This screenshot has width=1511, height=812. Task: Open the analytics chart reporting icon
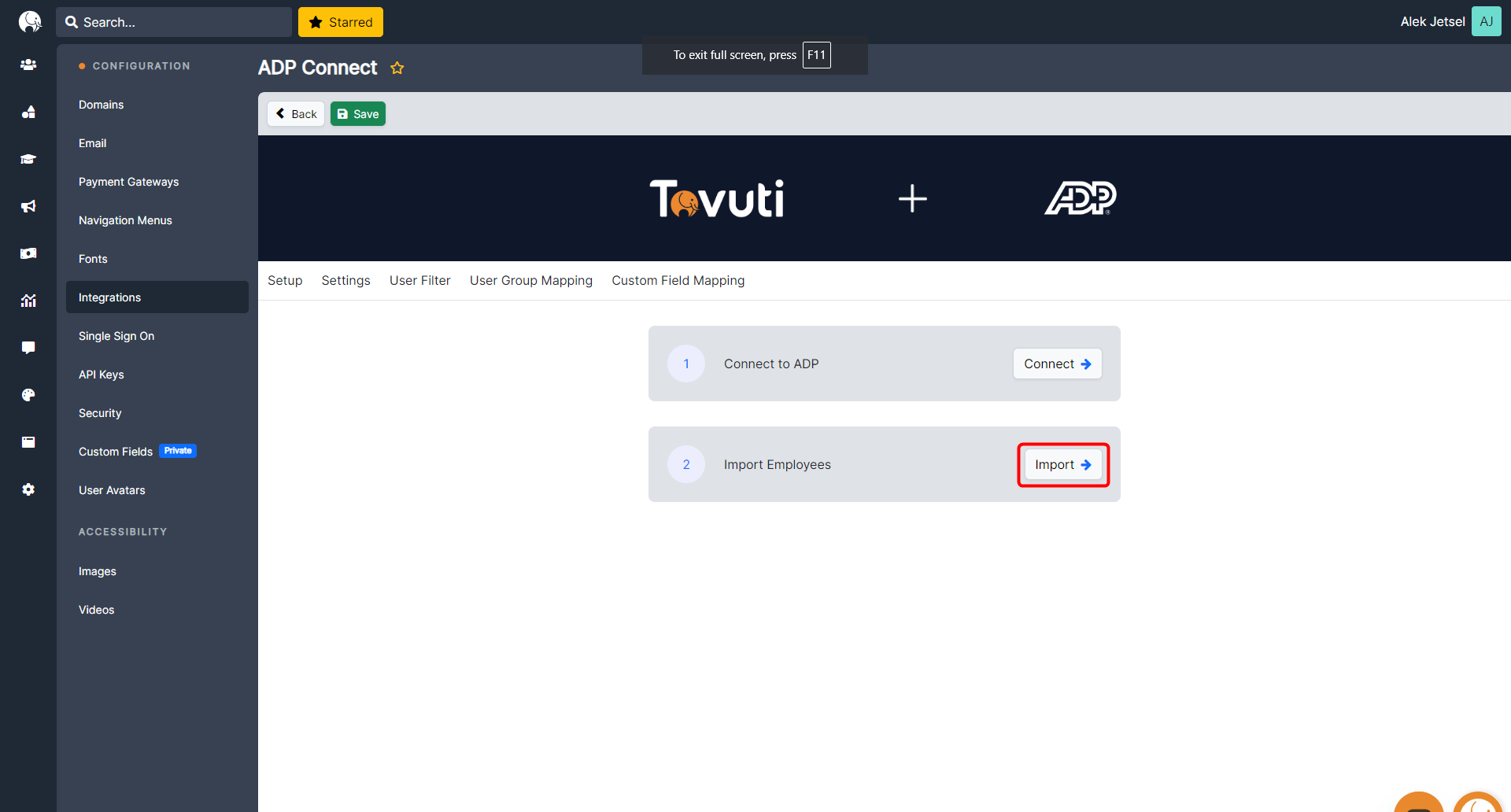point(28,301)
